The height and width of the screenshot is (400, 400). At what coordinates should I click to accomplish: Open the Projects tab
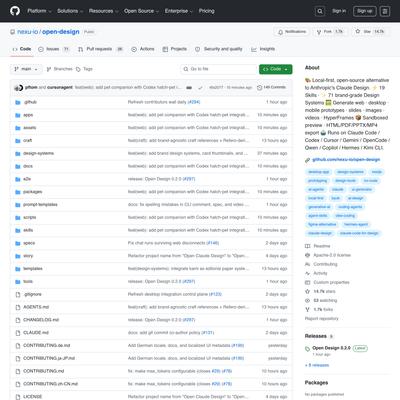[x=175, y=49]
